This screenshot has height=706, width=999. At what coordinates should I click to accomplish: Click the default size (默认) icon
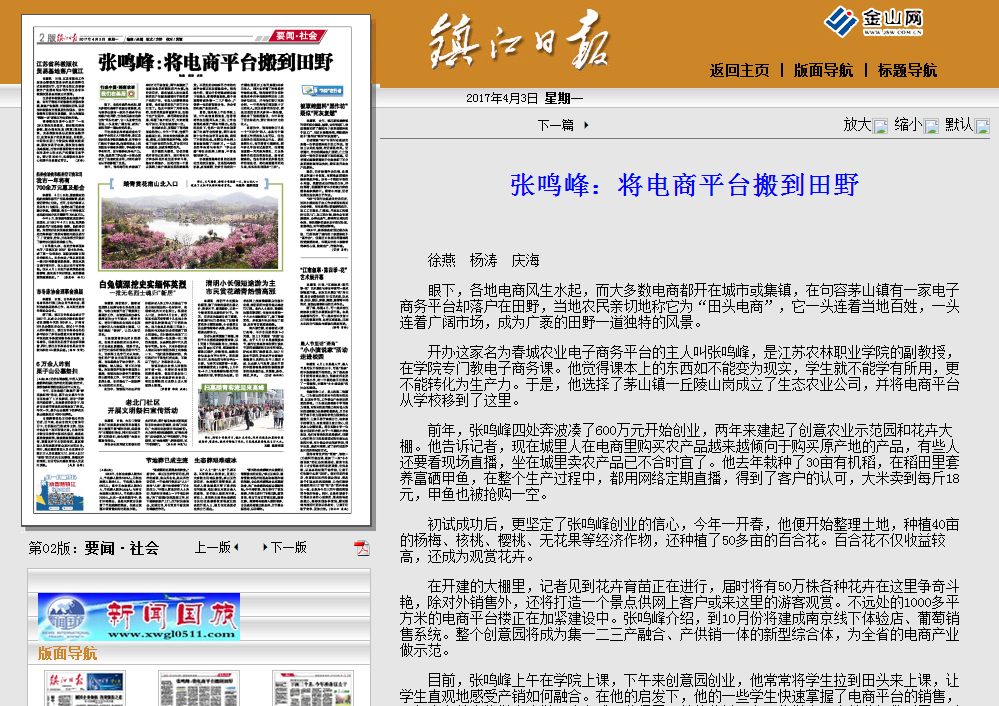click(x=982, y=126)
